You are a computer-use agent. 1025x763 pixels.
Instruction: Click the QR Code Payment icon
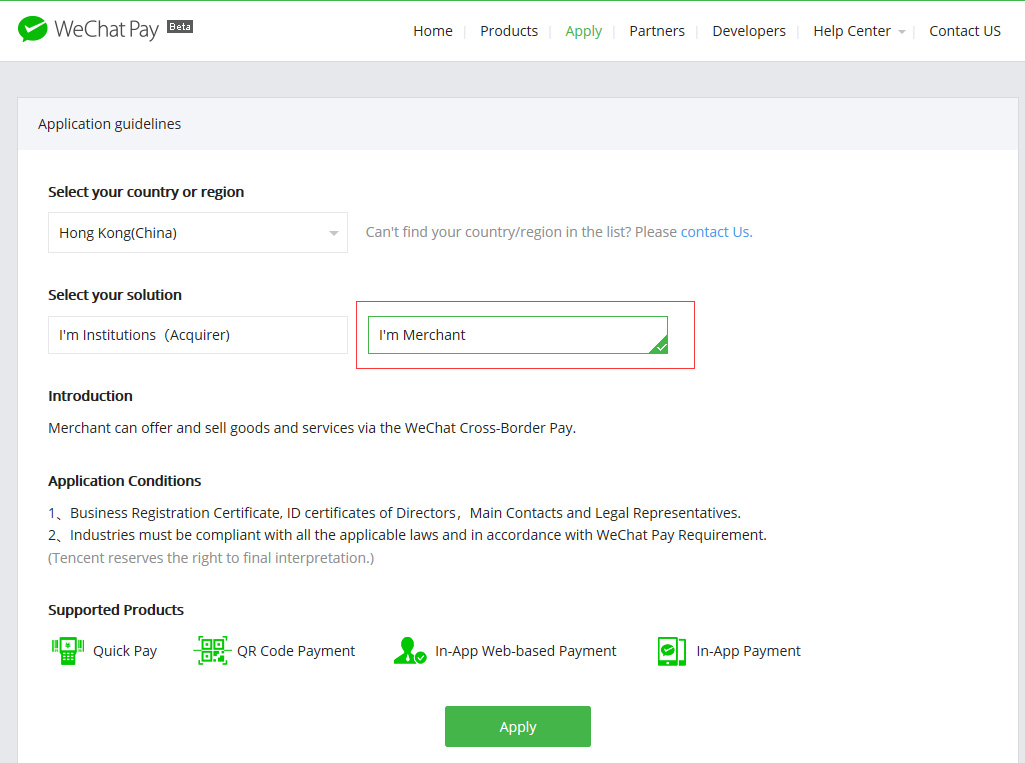(212, 651)
